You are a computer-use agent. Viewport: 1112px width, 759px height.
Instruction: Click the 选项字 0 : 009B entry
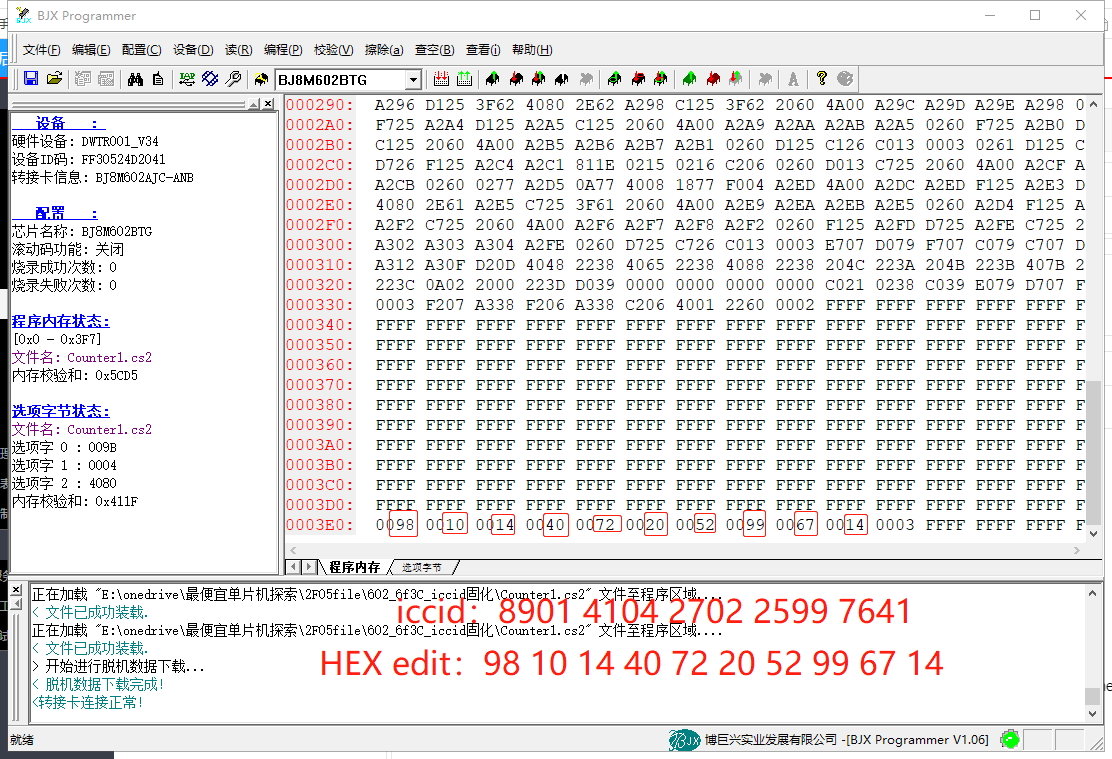pos(65,448)
